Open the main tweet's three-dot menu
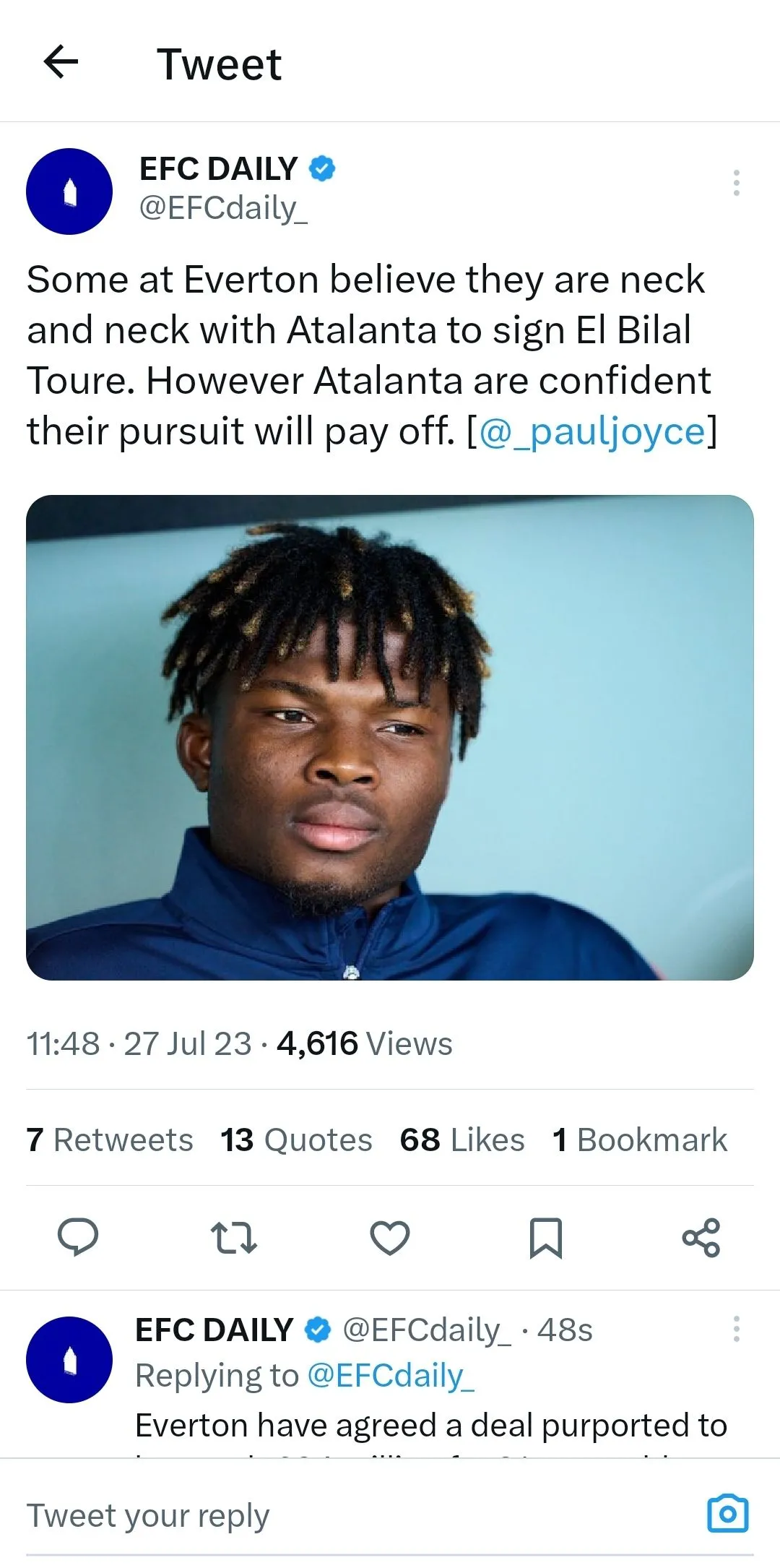The height and width of the screenshot is (1568, 780). point(736,183)
